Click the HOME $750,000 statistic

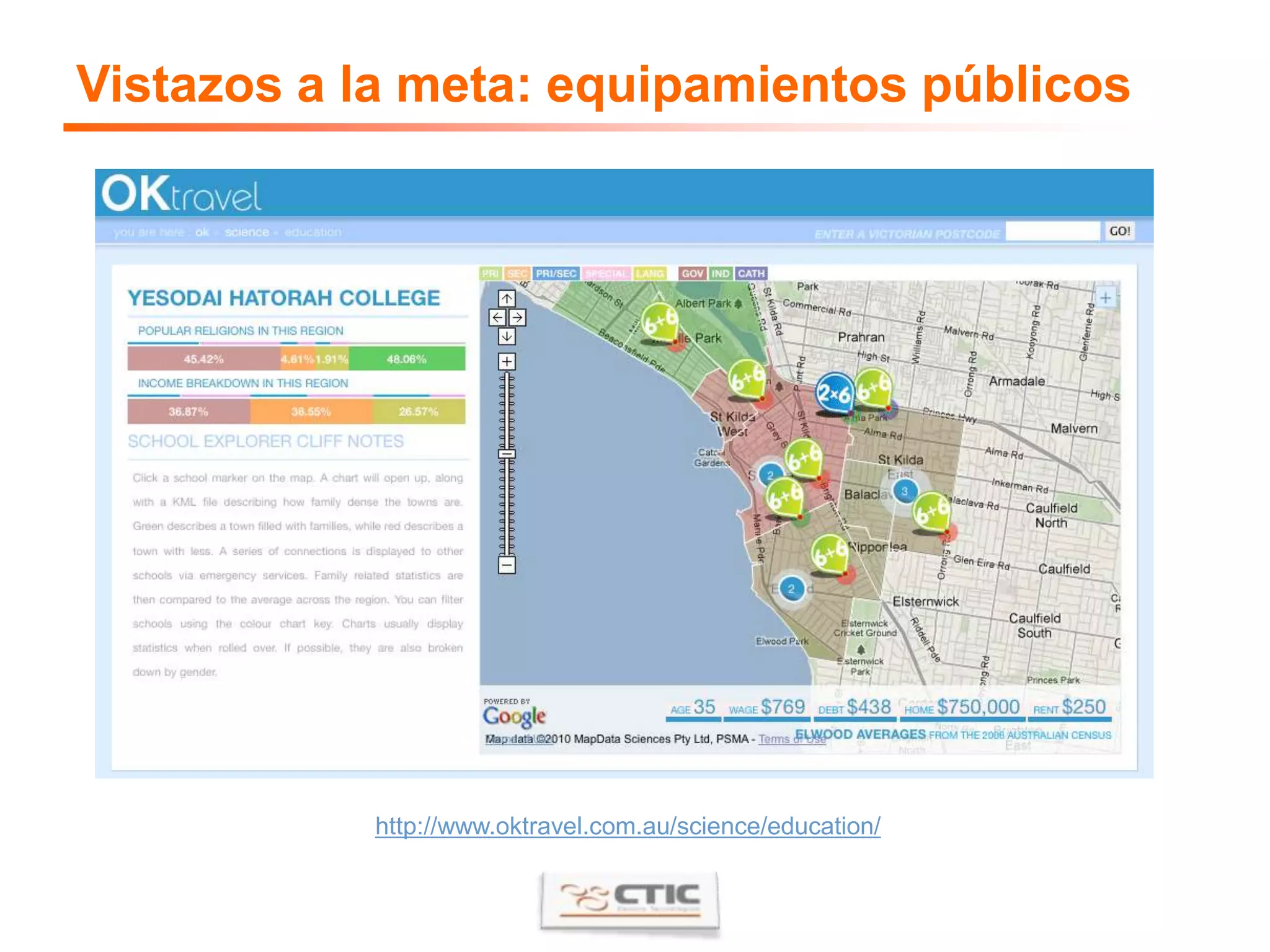point(962,708)
